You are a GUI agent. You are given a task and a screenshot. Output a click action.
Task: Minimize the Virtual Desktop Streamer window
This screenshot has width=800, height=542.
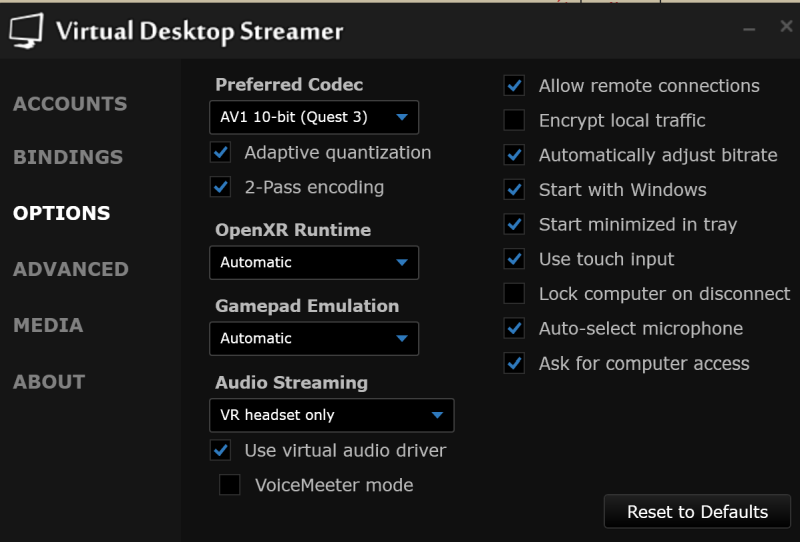(x=749, y=29)
